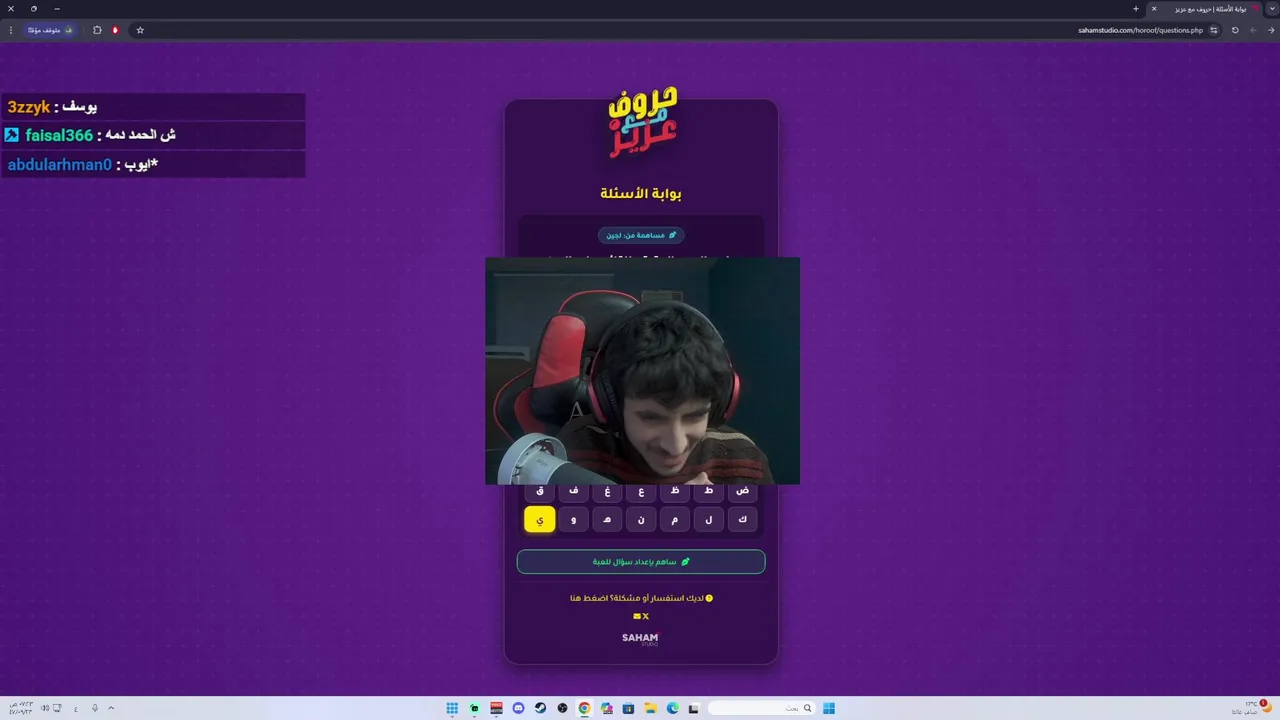Pick the letter غ key
This screenshot has height=720, width=1280.
tap(607, 492)
